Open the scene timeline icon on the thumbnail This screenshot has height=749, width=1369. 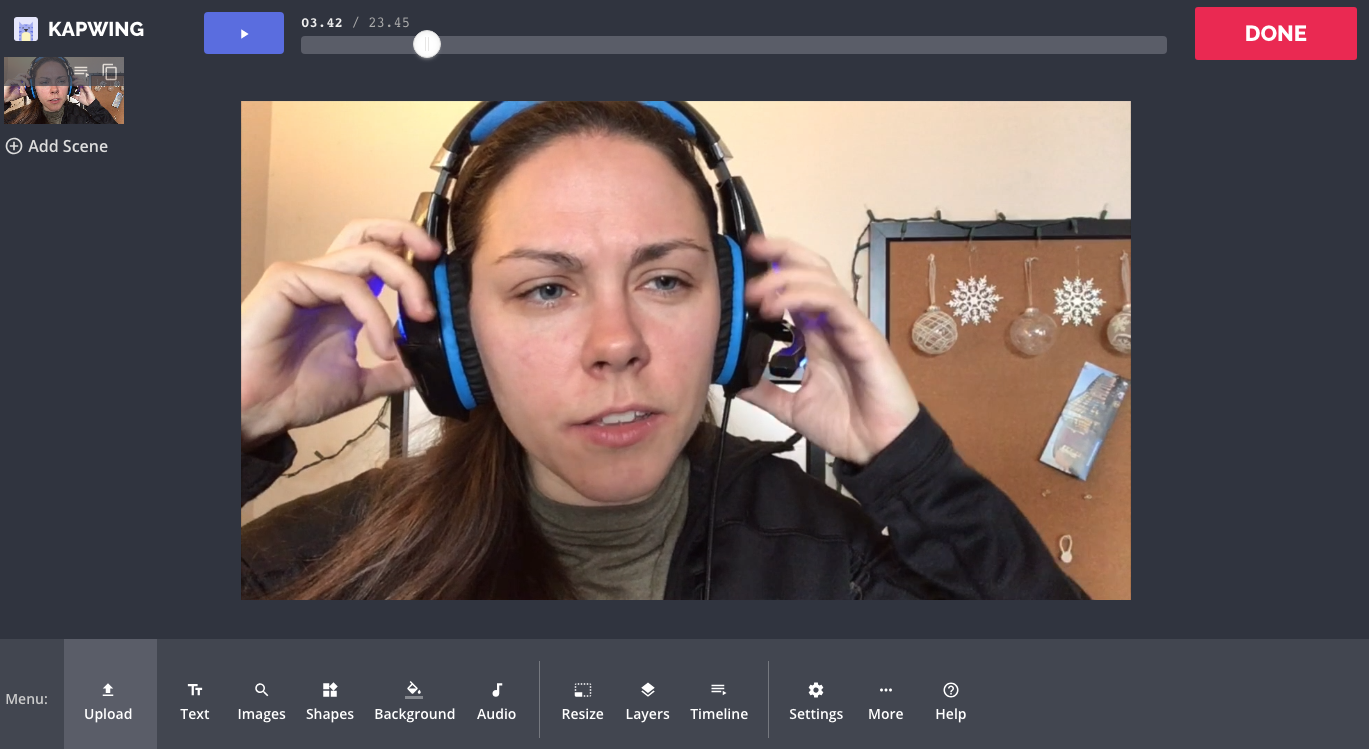click(x=82, y=72)
